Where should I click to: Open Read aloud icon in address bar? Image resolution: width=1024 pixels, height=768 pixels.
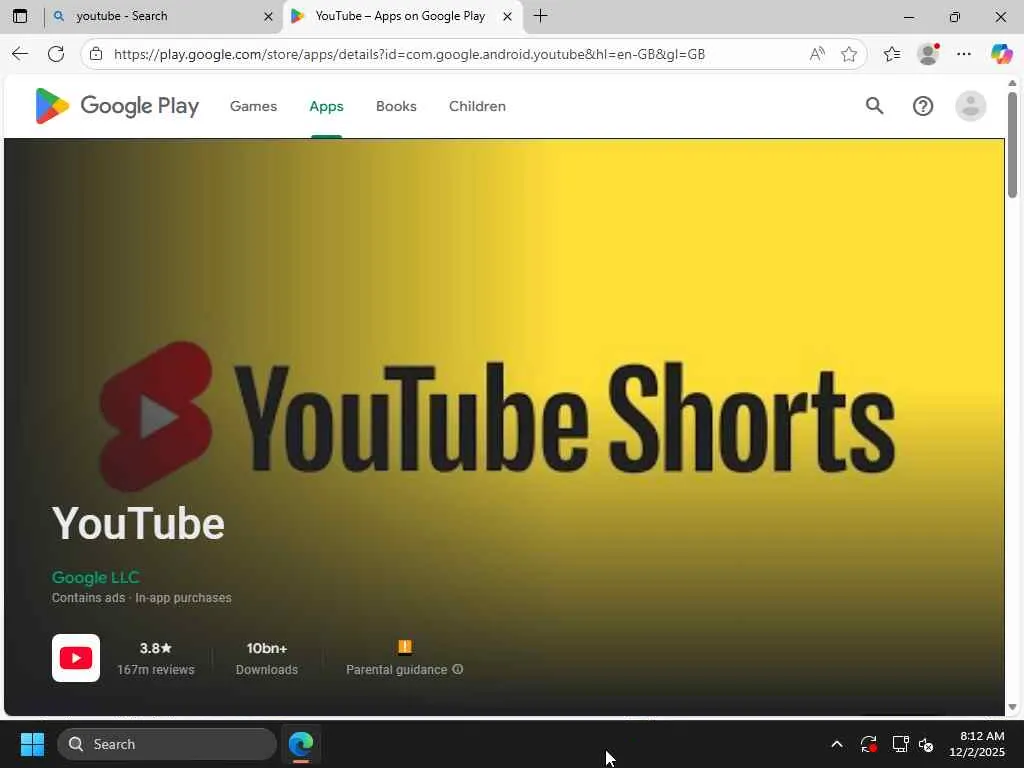[x=817, y=54]
